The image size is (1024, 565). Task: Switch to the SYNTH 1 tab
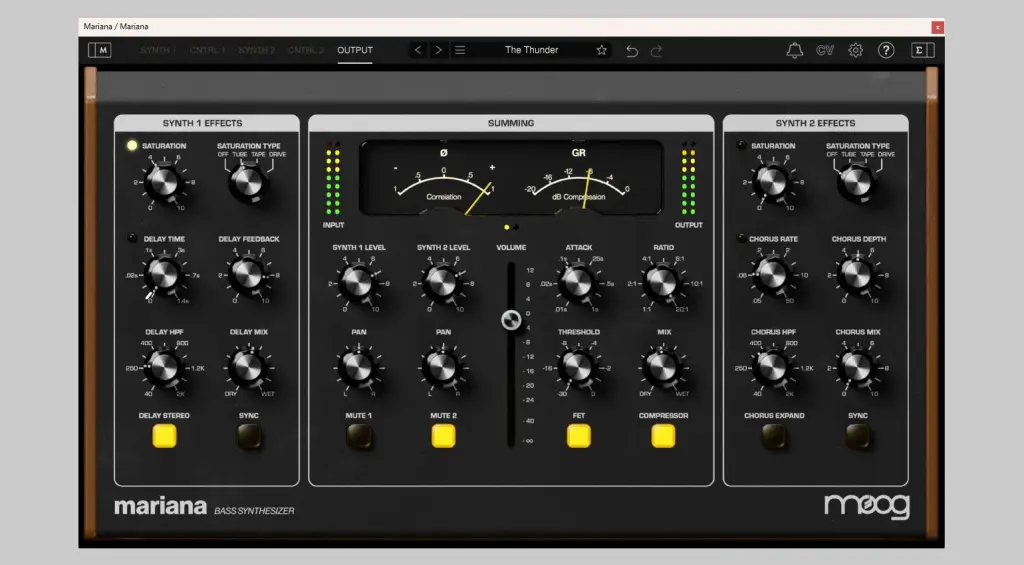point(157,50)
